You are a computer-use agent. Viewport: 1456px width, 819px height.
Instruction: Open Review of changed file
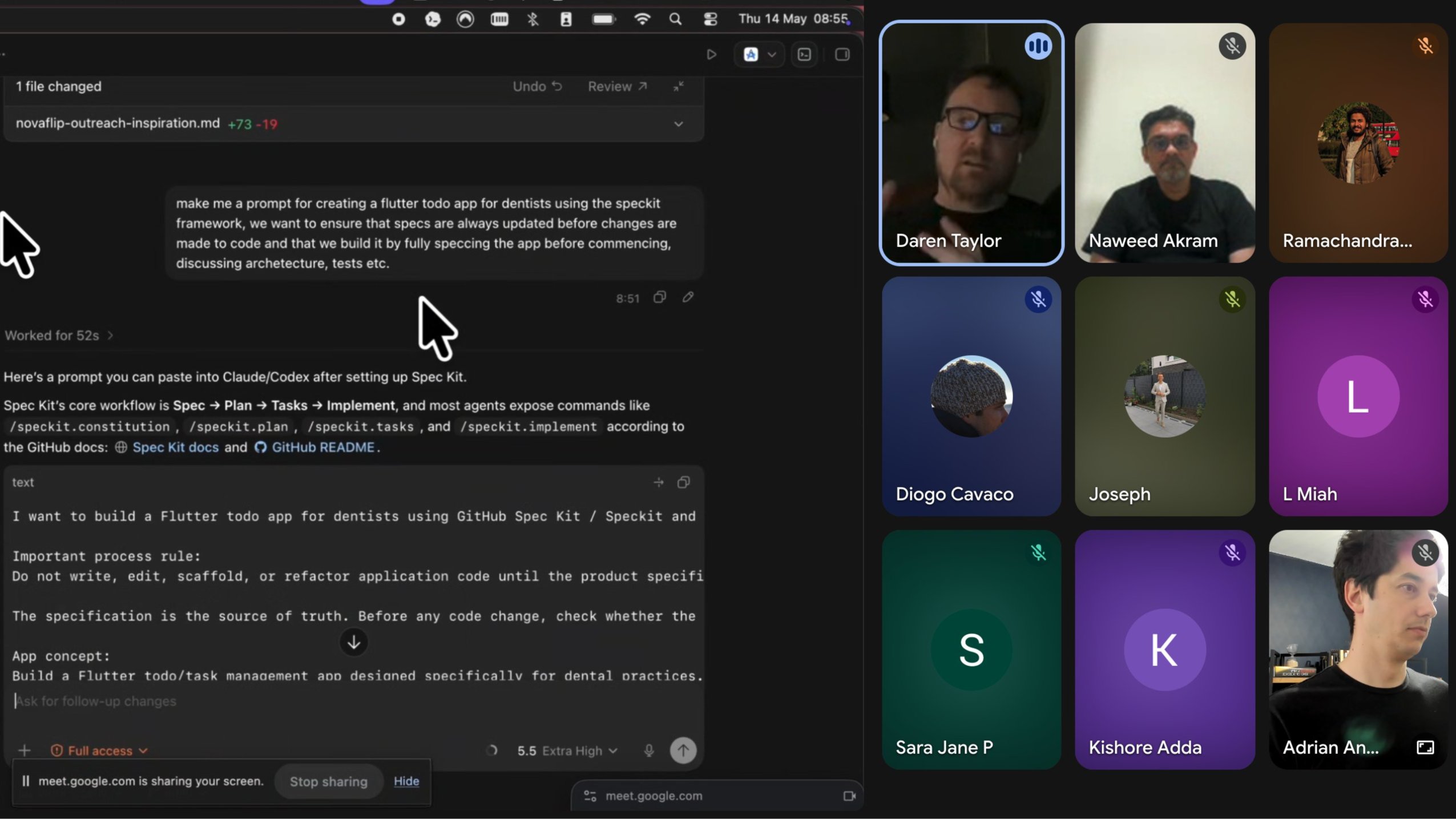(618, 86)
